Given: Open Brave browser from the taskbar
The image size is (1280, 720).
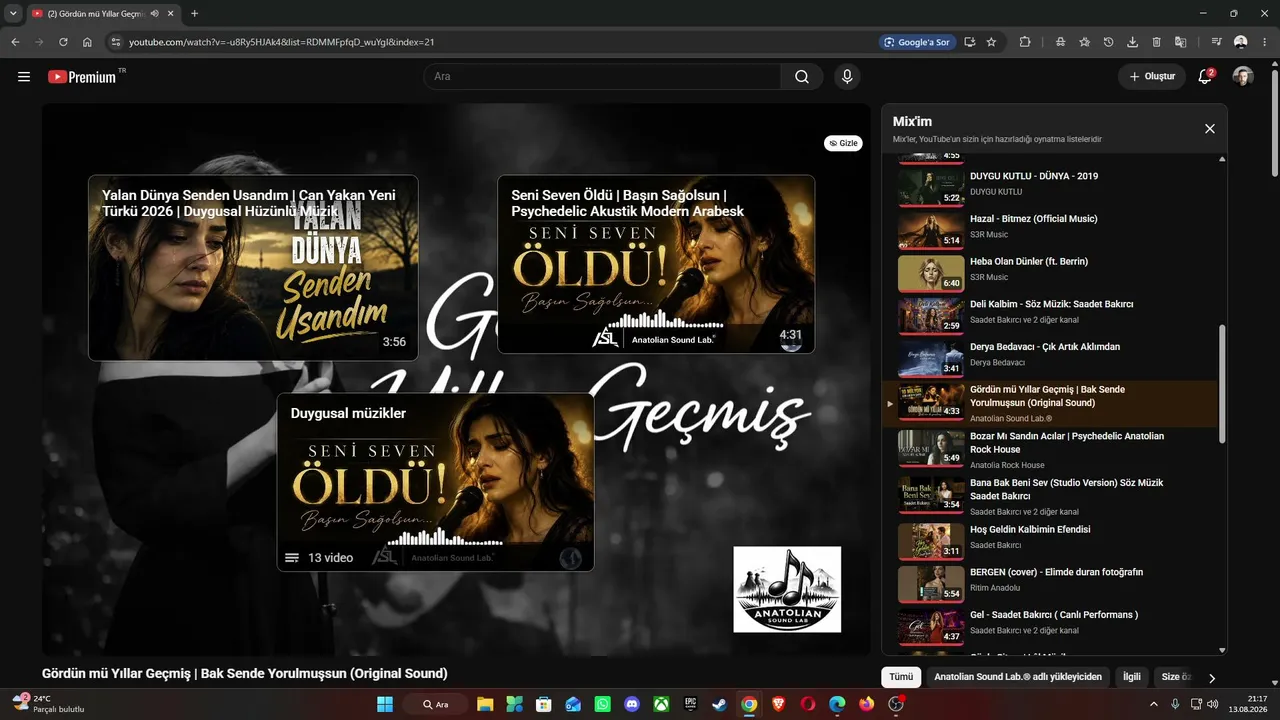Looking at the screenshot, I should coord(778,704).
